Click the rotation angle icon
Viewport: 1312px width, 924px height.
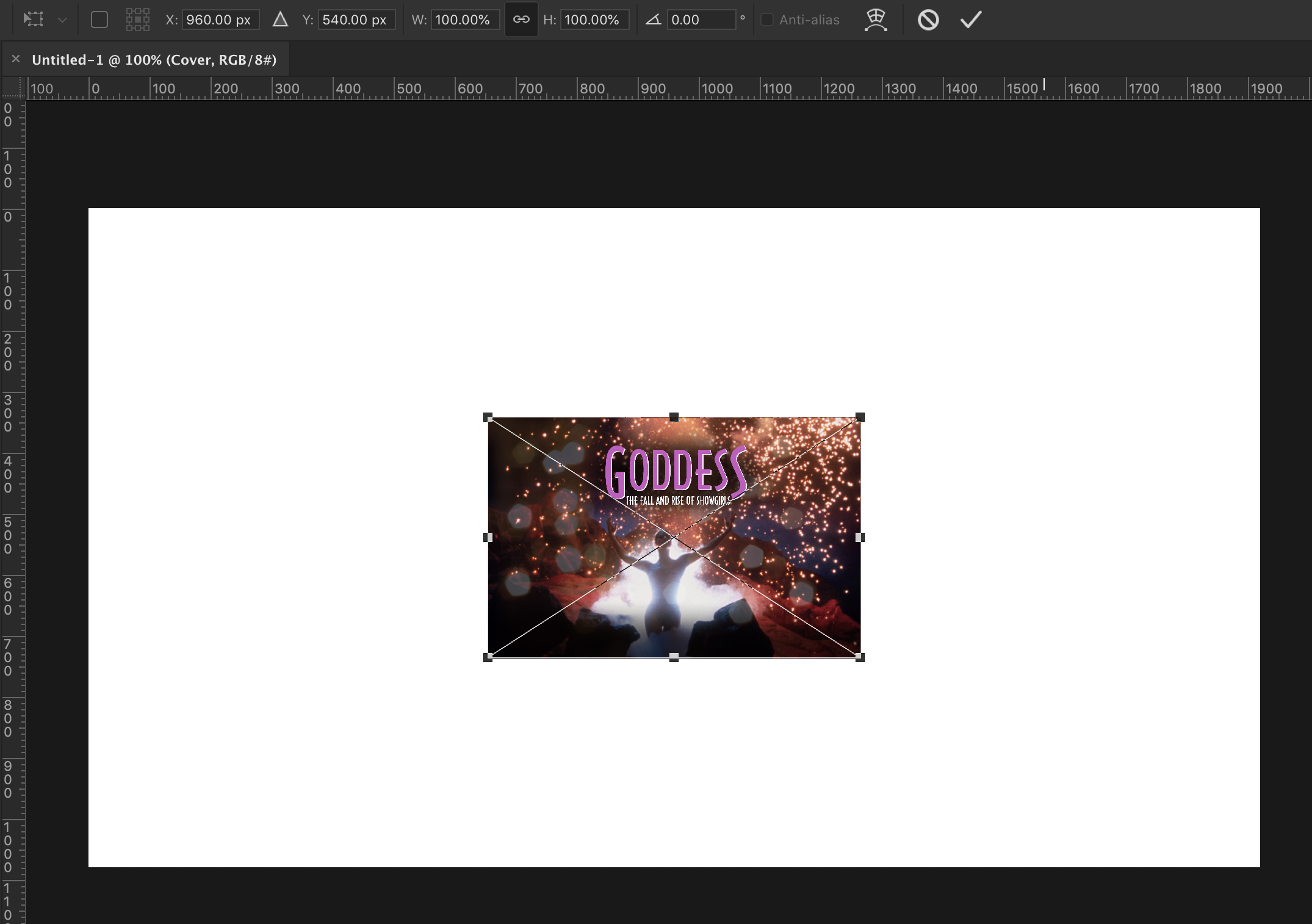point(654,20)
